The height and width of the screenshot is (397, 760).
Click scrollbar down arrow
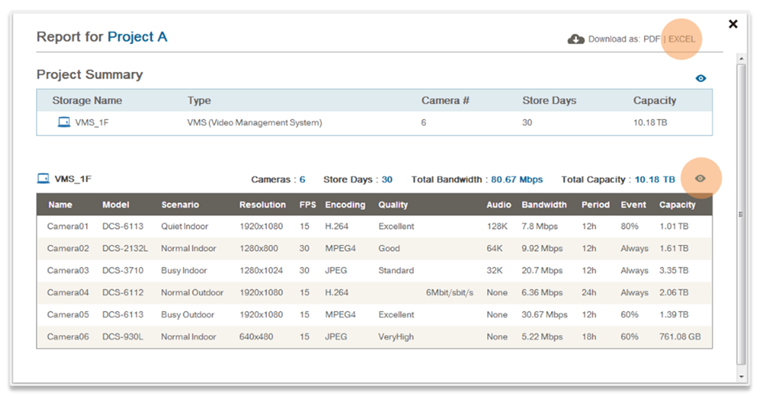coord(741,376)
